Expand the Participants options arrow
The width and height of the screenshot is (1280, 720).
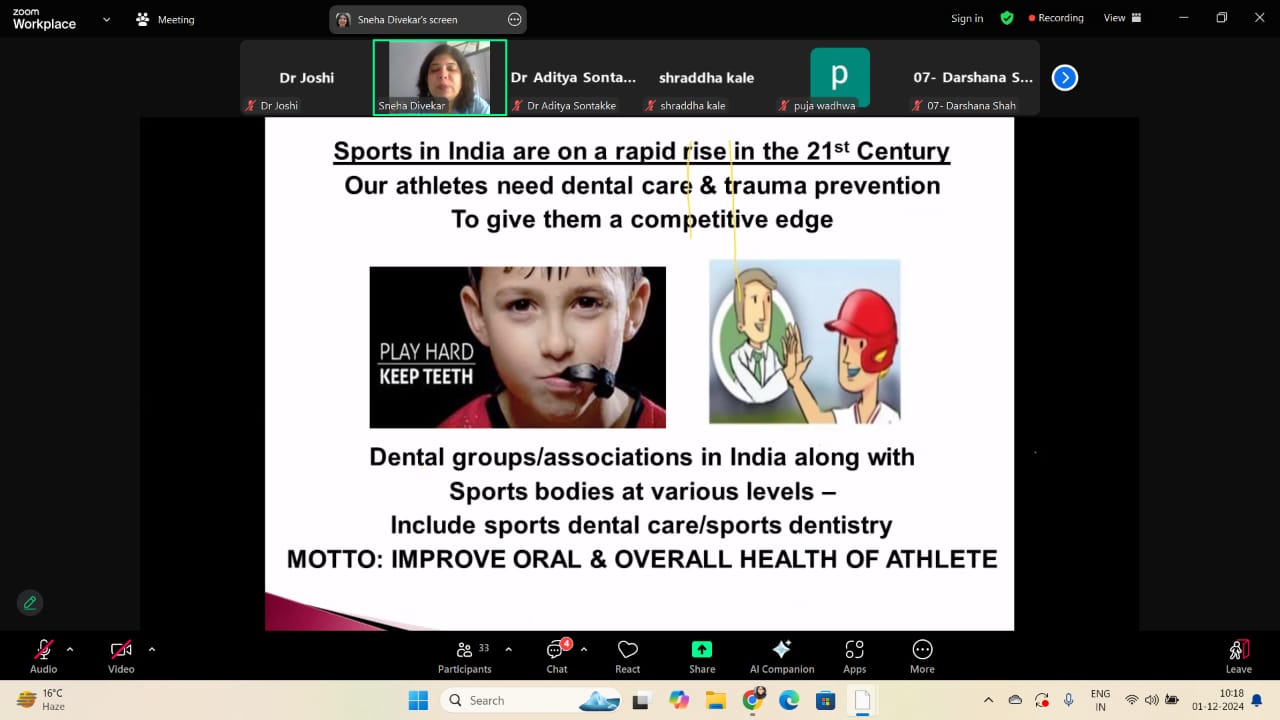[x=508, y=649]
